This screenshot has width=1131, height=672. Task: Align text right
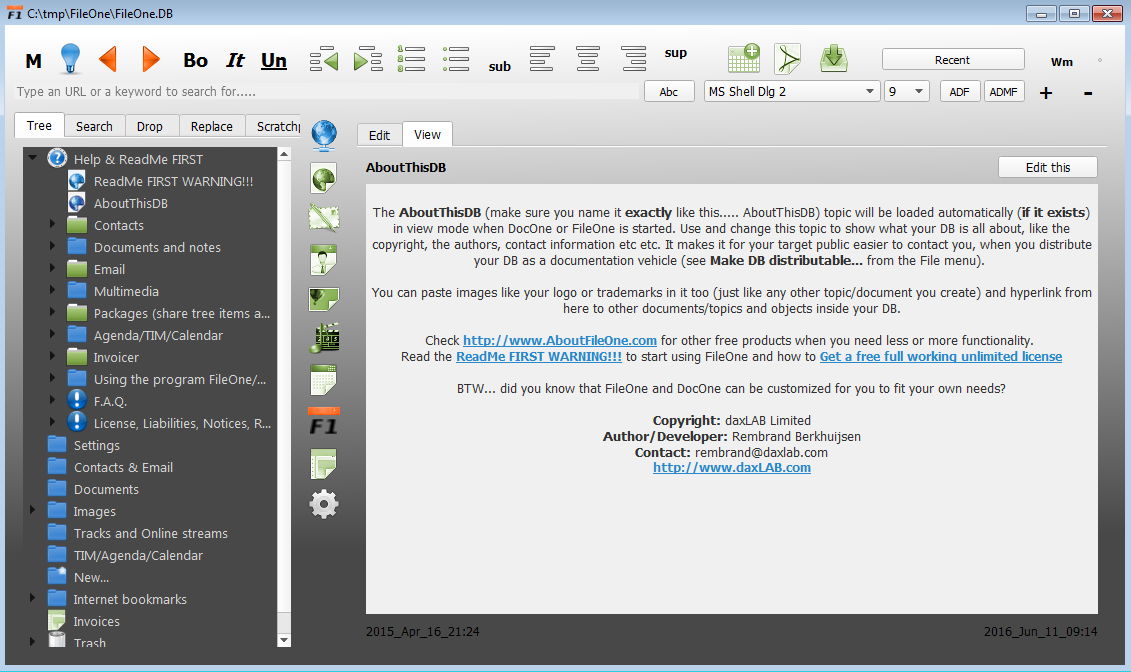(x=633, y=59)
